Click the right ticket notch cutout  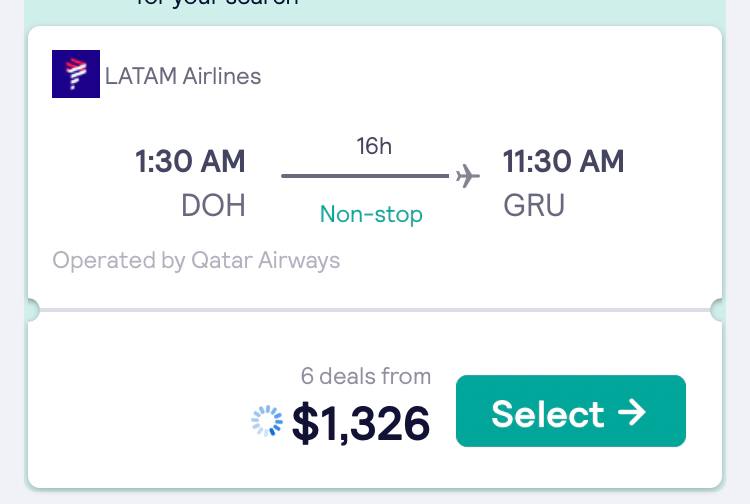[x=717, y=310]
